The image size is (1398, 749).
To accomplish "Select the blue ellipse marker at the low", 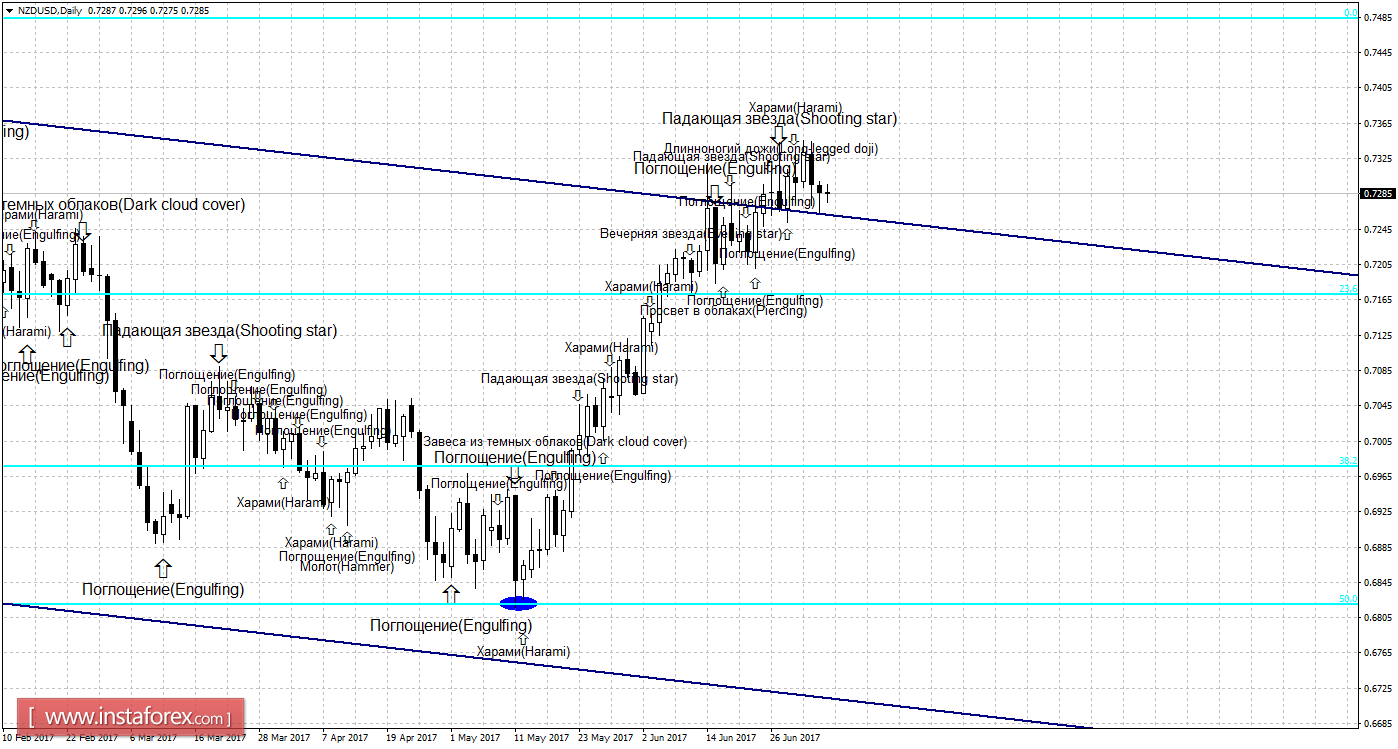I will pyautogui.click(x=518, y=603).
